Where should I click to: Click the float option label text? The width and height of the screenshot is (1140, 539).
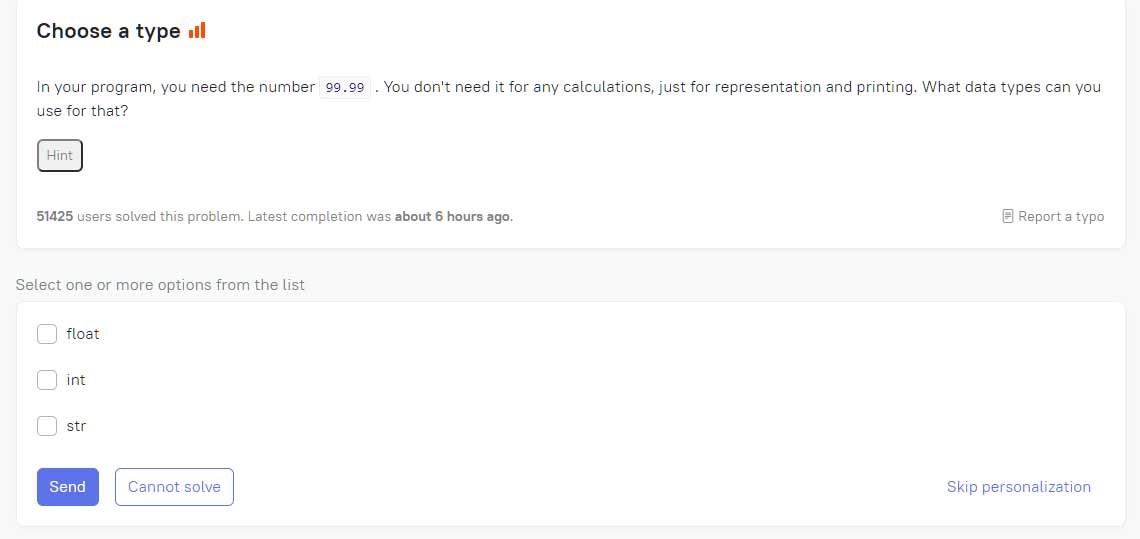(x=83, y=334)
